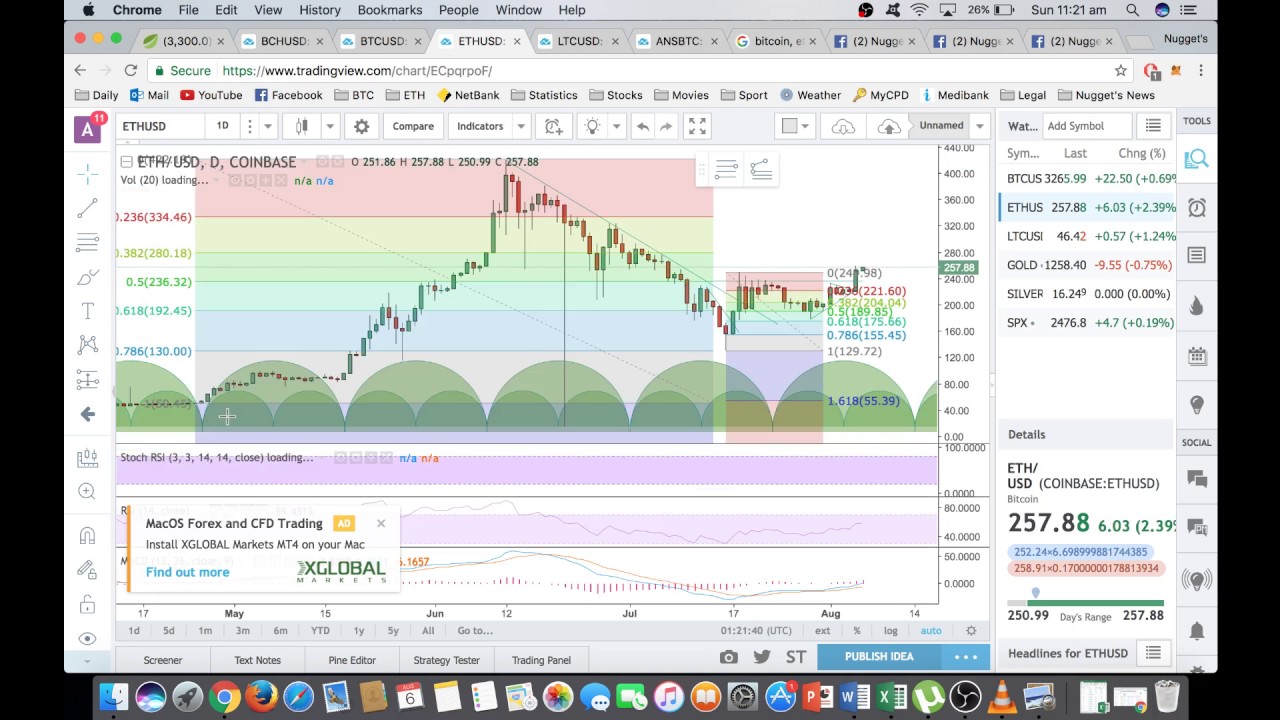Viewport: 1280px width, 720px height.
Task: Click the ideas lightbulb icon in toolbar
Action: tap(593, 126)
